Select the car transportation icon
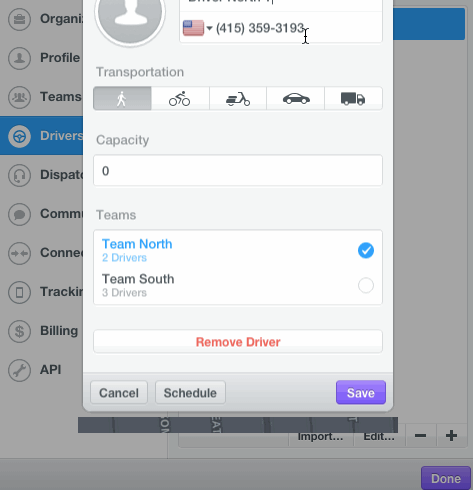The height and width of the screenshot is (490, 473). pyautogui.click(x=296, y=99)
